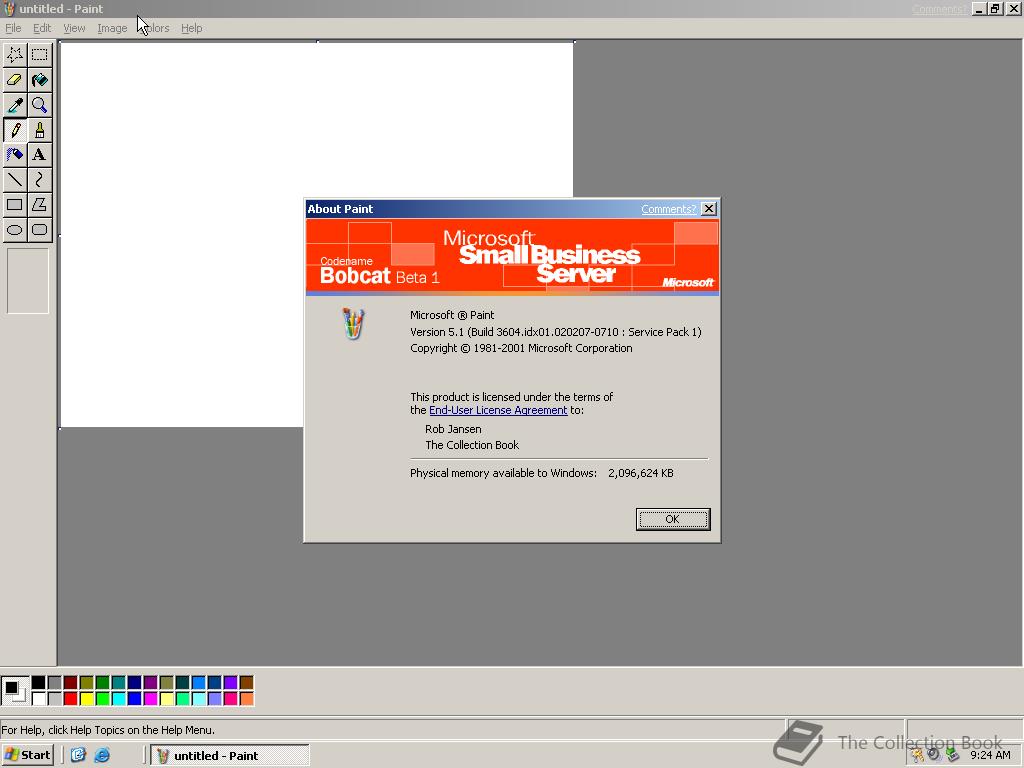Choose the lime green swatch
Image resolution: width=1024 pixels, height=768 pixels.
click(103, 699)
